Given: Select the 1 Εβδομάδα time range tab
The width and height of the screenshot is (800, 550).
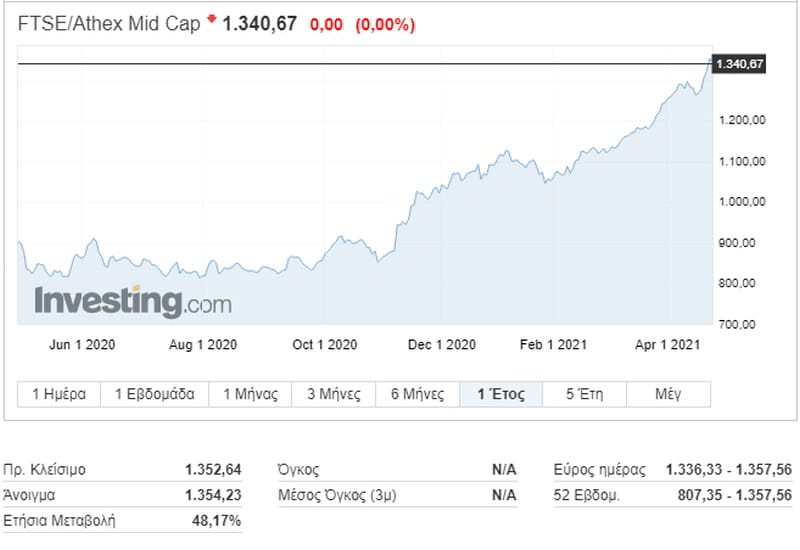Looking at the screenshot, I should click(155, 394).
